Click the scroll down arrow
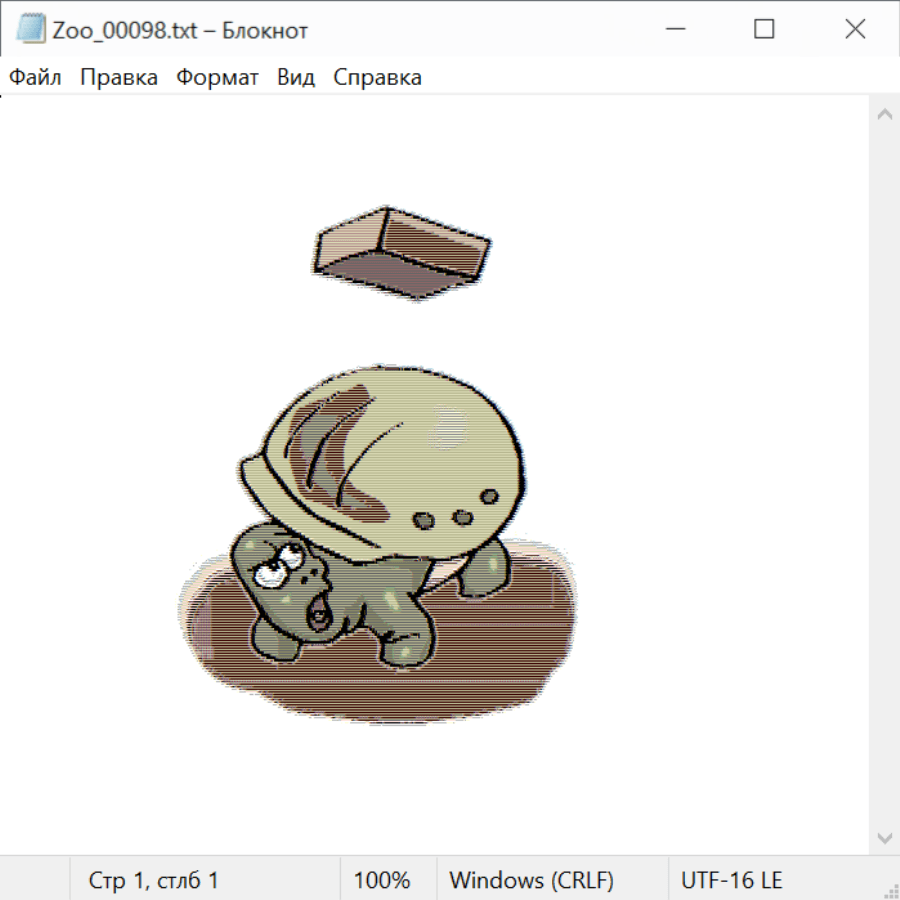 pos(884,837)
